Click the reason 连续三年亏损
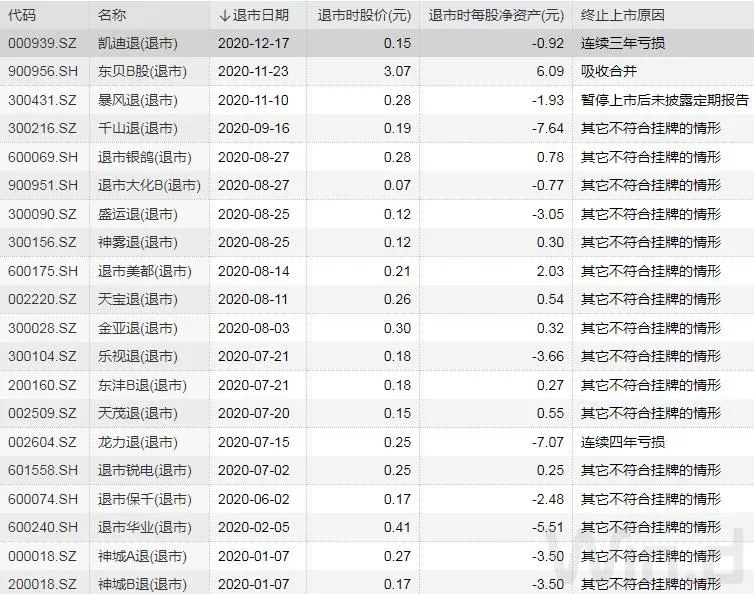 (x=622, y=43)
